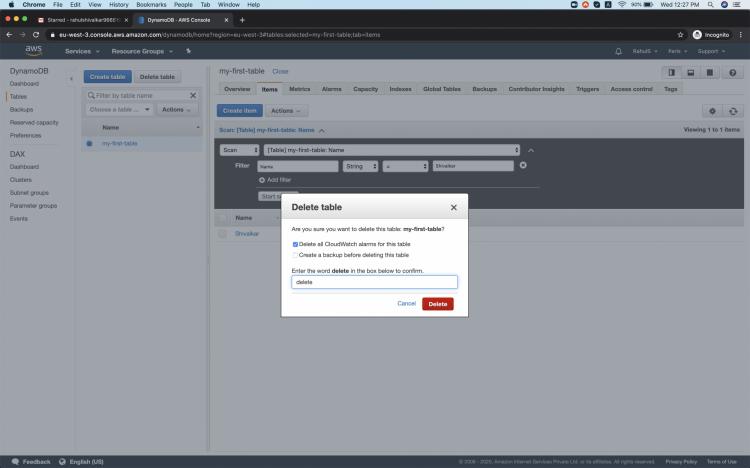This screenshot has width=750, height=468.
Task: Open Bookmarks in the Chrome menu bar
Action: (150, 5)
